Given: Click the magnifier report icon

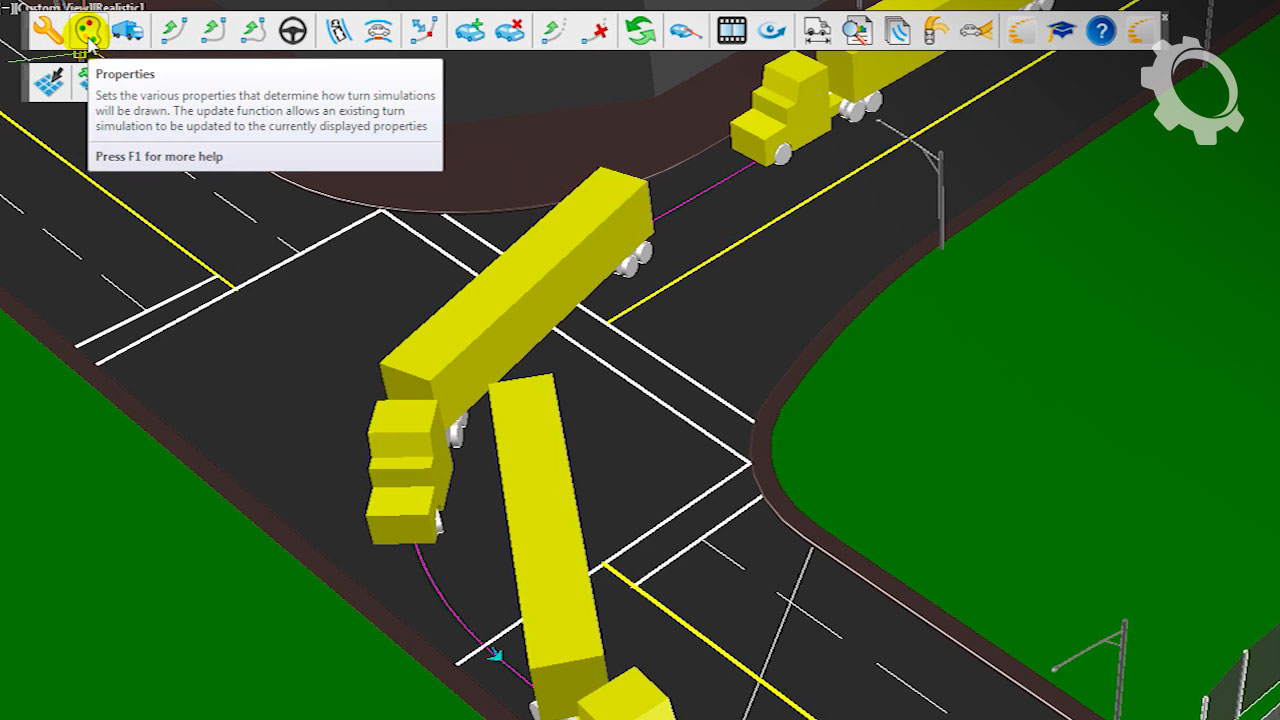Looking at the screenshot, I should [857, 31].
